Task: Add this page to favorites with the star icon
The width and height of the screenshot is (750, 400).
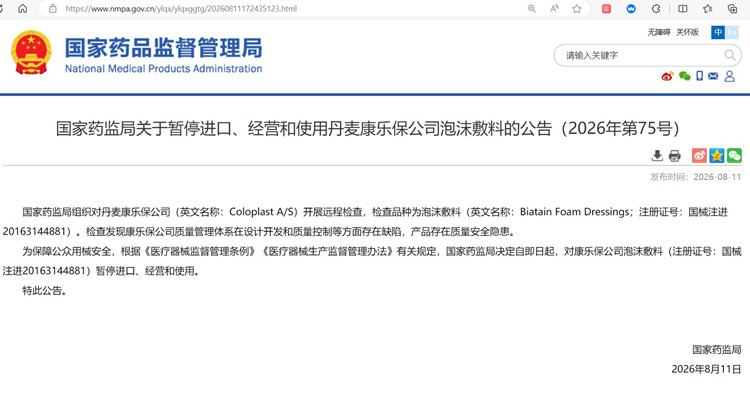Action: [x=577, y=9]
